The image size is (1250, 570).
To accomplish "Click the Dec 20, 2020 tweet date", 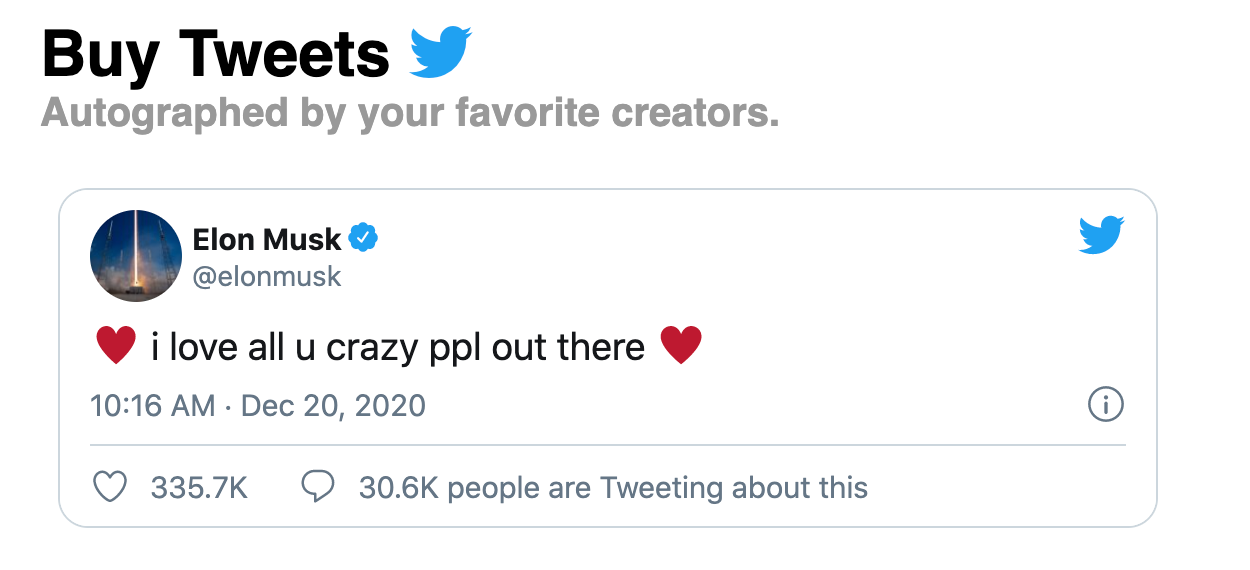I will 334,406.
